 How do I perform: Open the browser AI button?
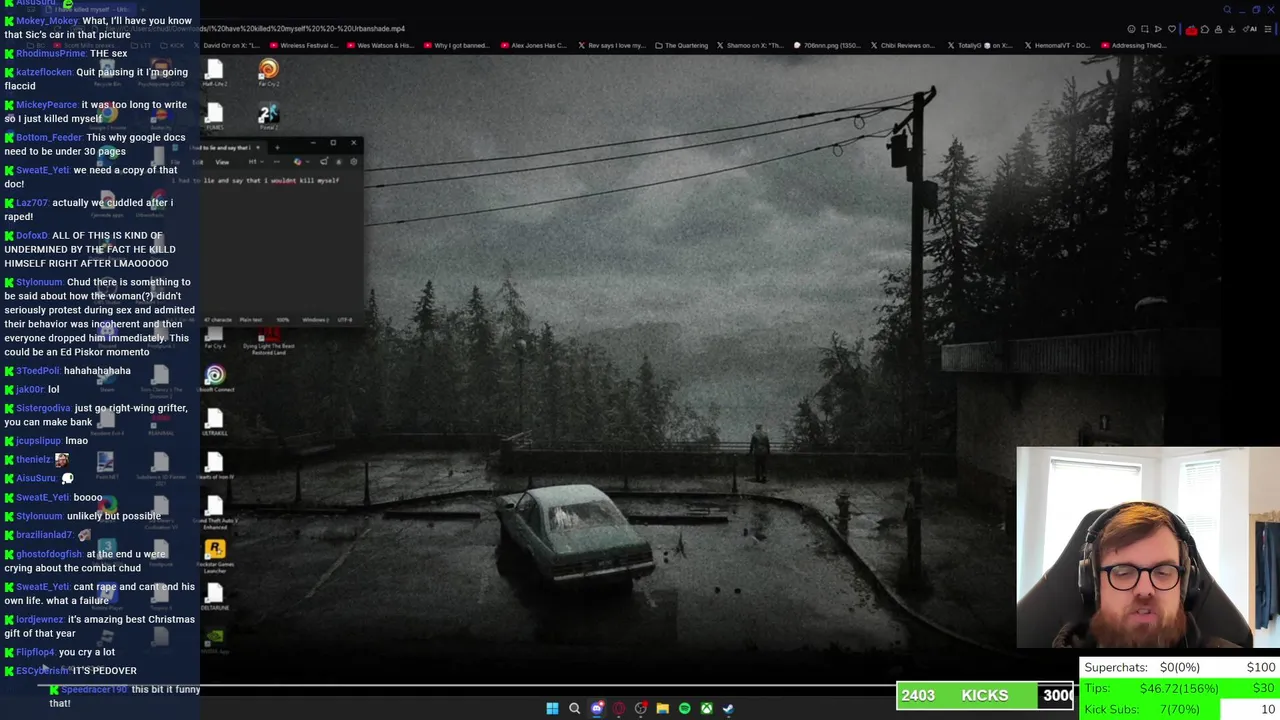(x=1250, y=29)
